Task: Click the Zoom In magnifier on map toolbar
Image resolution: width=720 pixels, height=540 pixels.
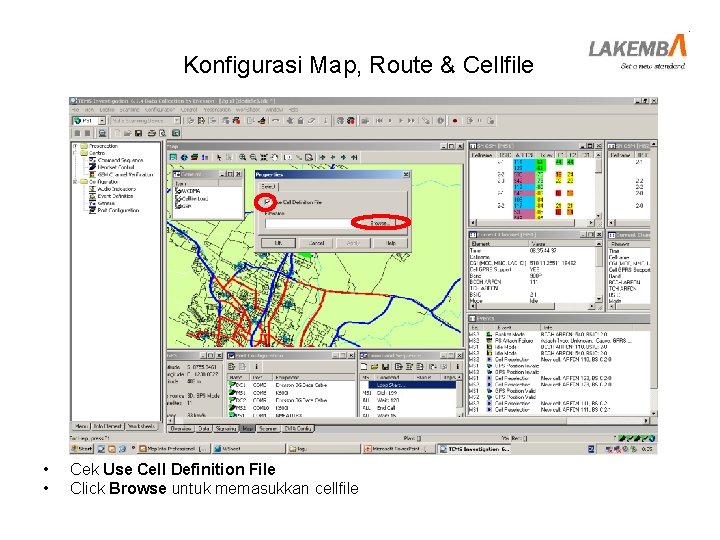Action: [242, 157]
